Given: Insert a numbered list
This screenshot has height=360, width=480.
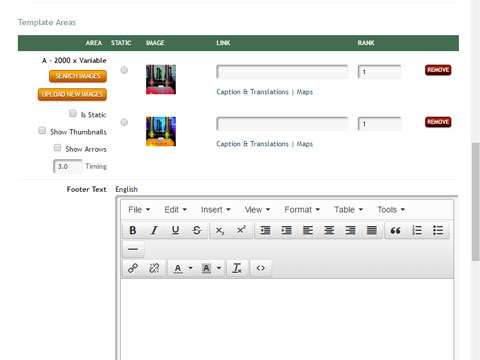Looking at the screenshot, I should point(417,230).
